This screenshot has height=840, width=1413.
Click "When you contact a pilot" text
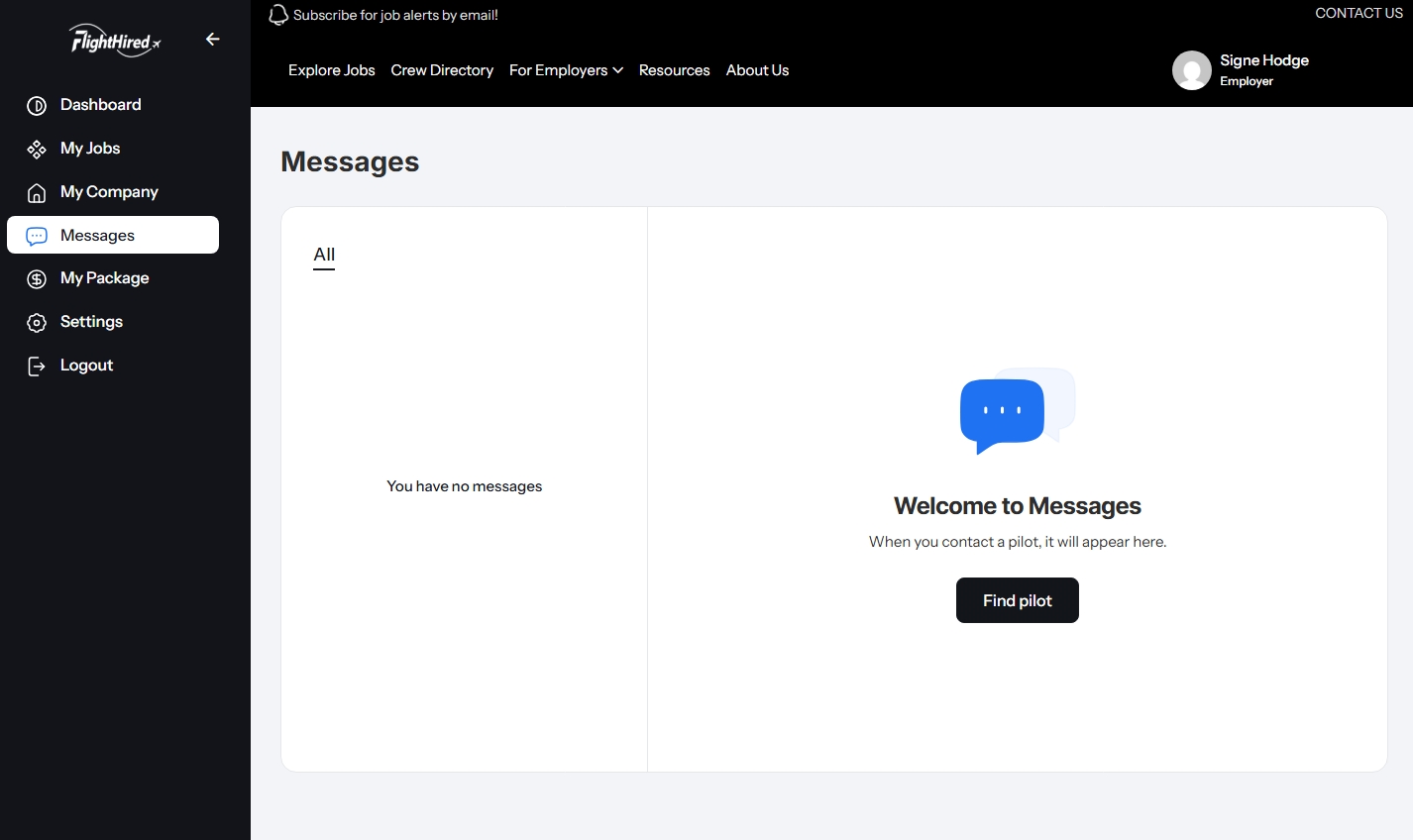(1018, 542)
